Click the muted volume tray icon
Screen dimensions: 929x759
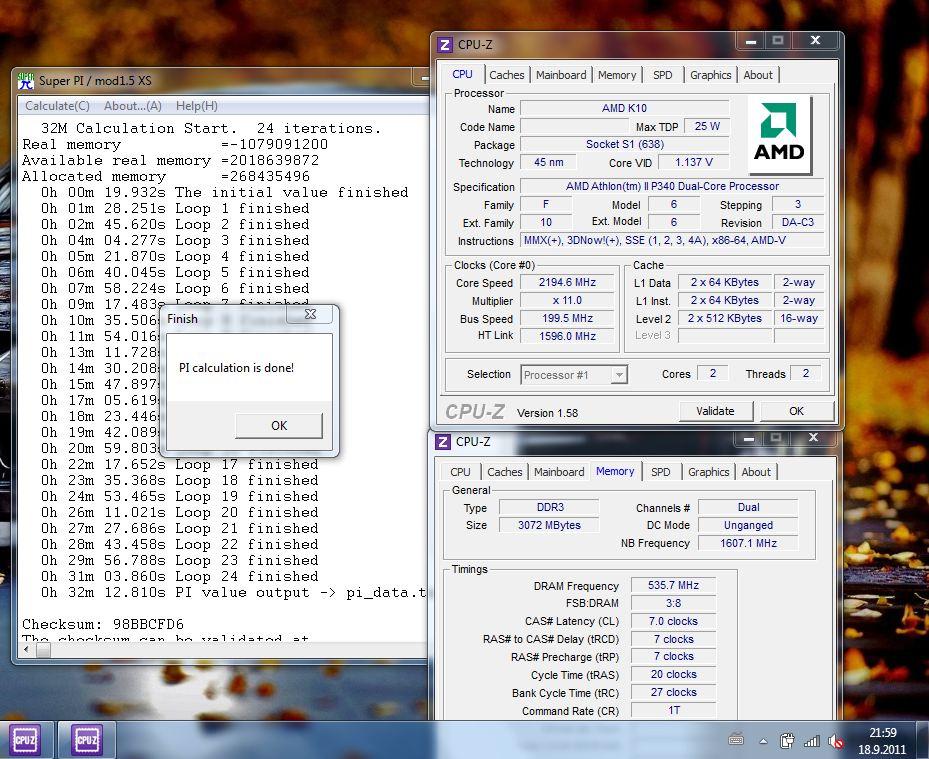[x=836, y=740]
